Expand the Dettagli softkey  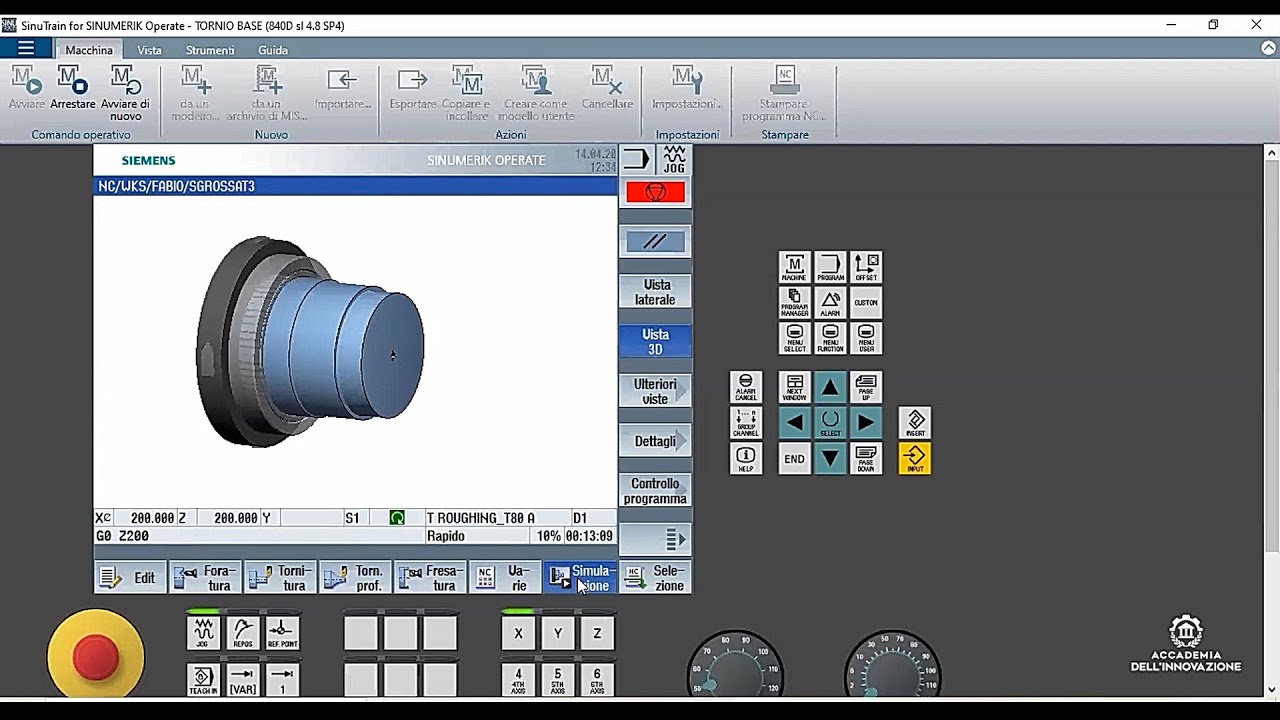coord(655,441)
